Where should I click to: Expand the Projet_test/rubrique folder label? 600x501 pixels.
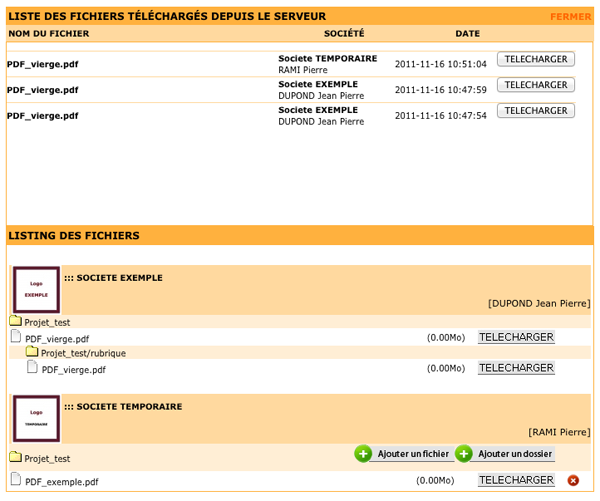pyautogui.click(x=83, y=353)
